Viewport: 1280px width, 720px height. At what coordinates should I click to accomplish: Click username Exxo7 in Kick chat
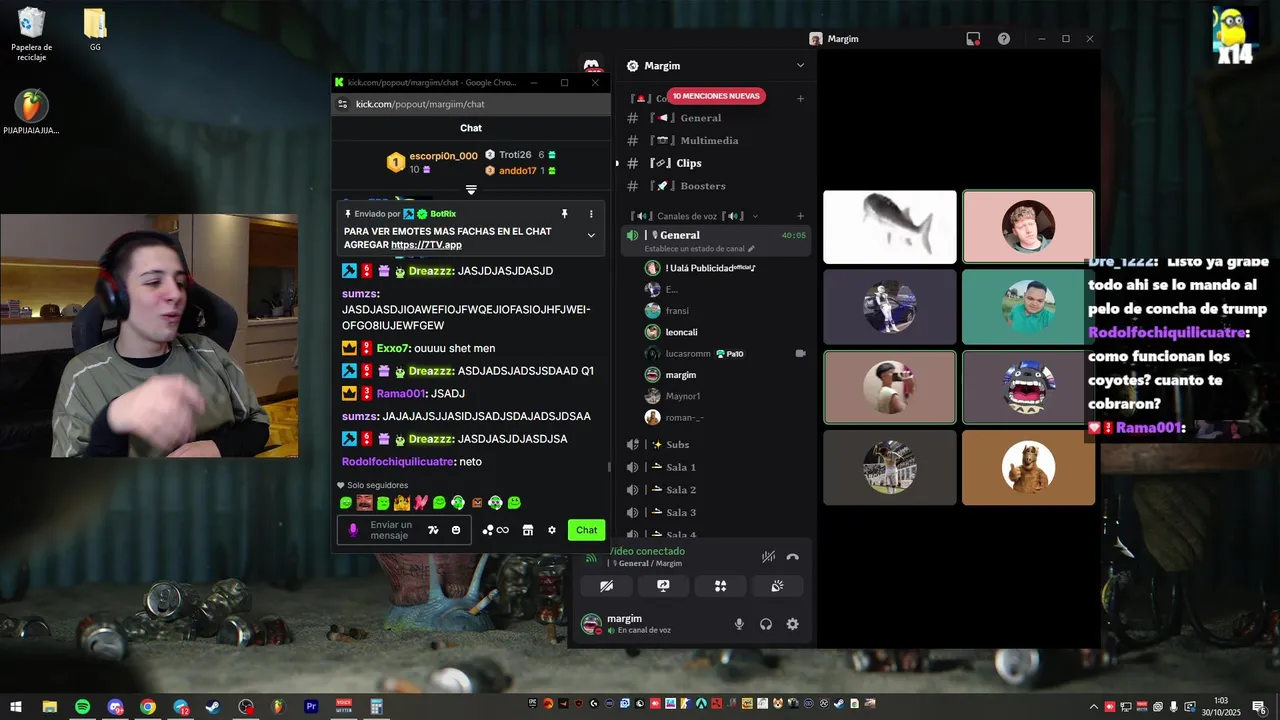pos(393,348)
